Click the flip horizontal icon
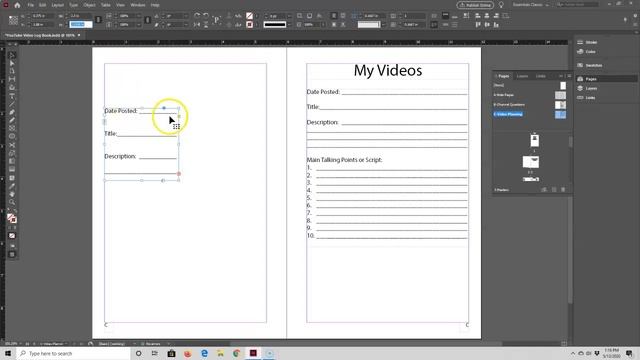This screenshot has width=640, height=360. [x=197, y=24]
